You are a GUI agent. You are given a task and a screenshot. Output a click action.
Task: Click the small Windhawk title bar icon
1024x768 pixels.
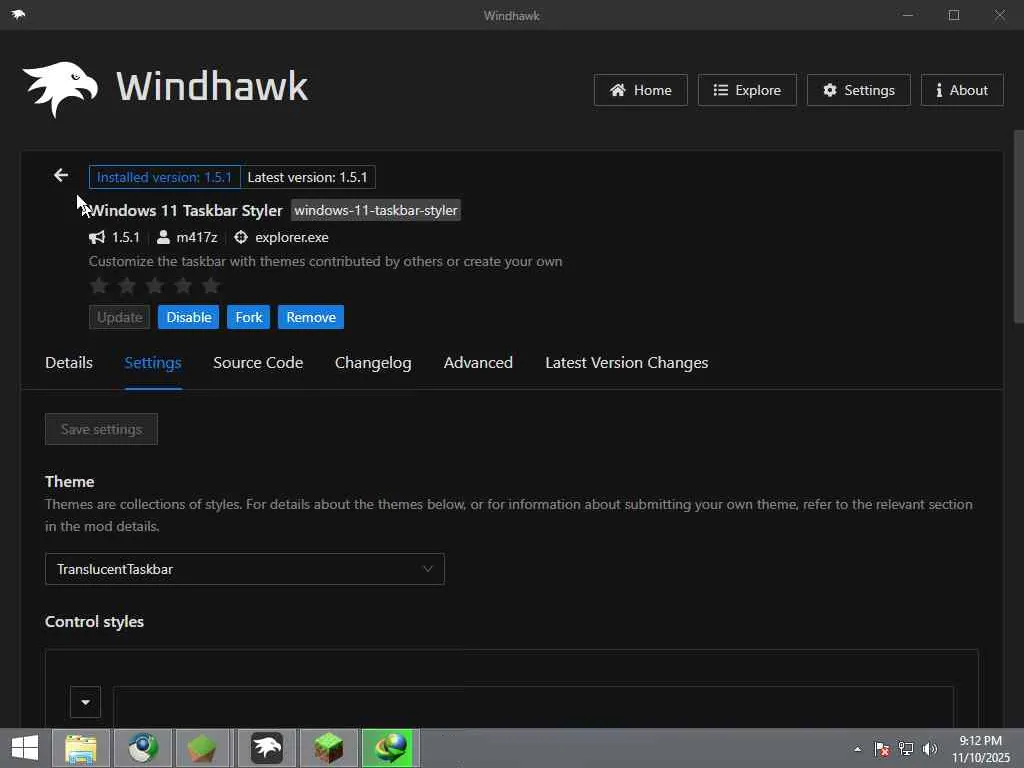click(18, 14)
